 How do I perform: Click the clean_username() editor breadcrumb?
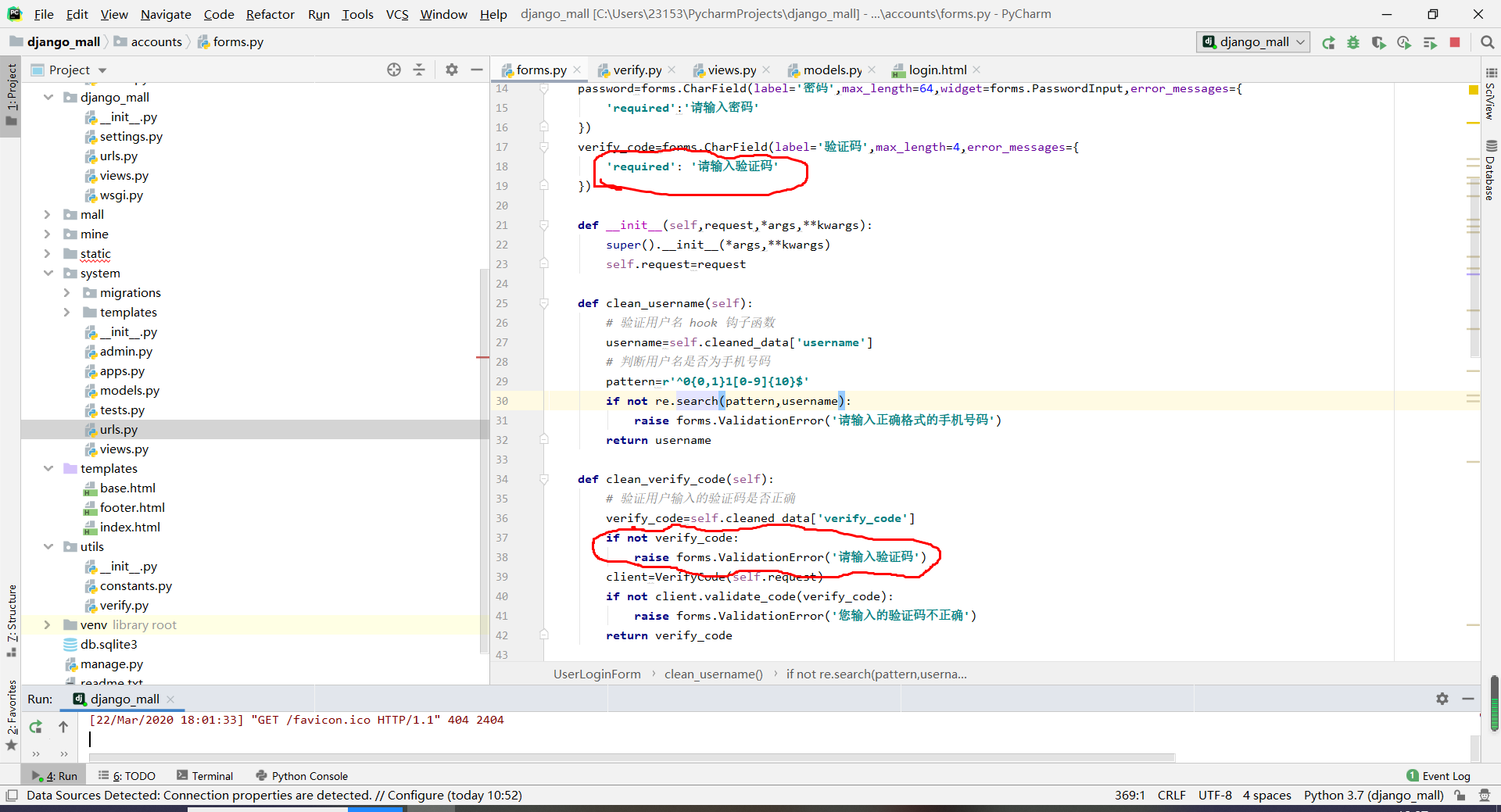click(x=713, y=674)
